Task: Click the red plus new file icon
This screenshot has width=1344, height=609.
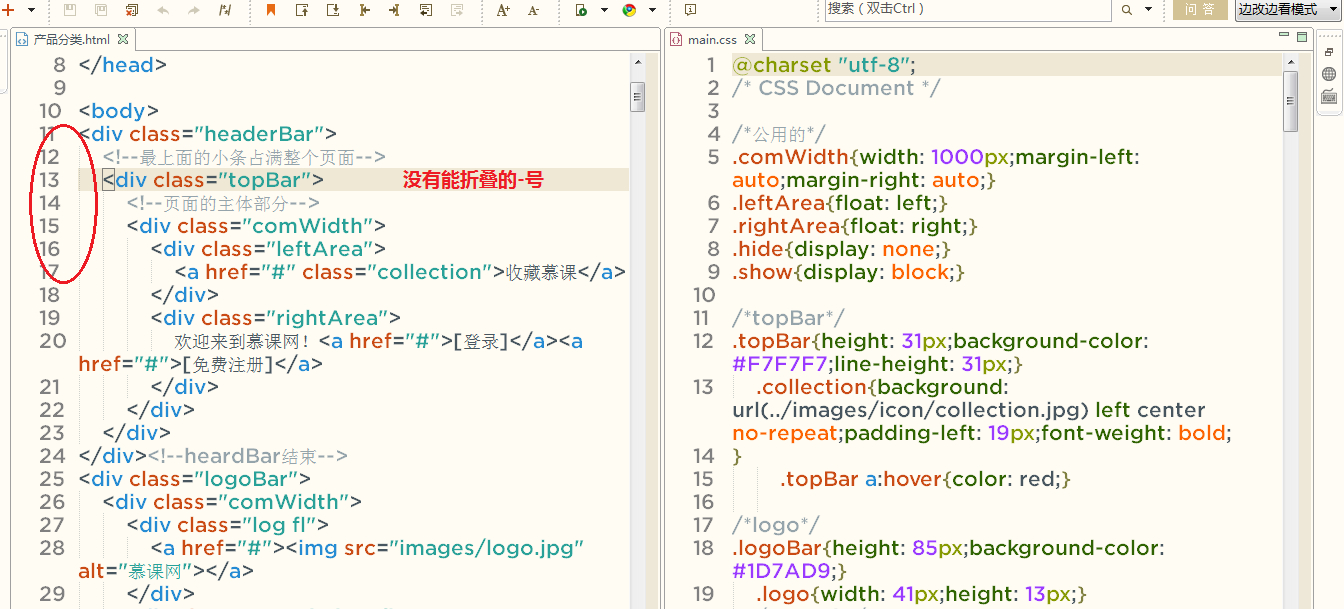Action: pyautogui.click(x=7, y=10)
